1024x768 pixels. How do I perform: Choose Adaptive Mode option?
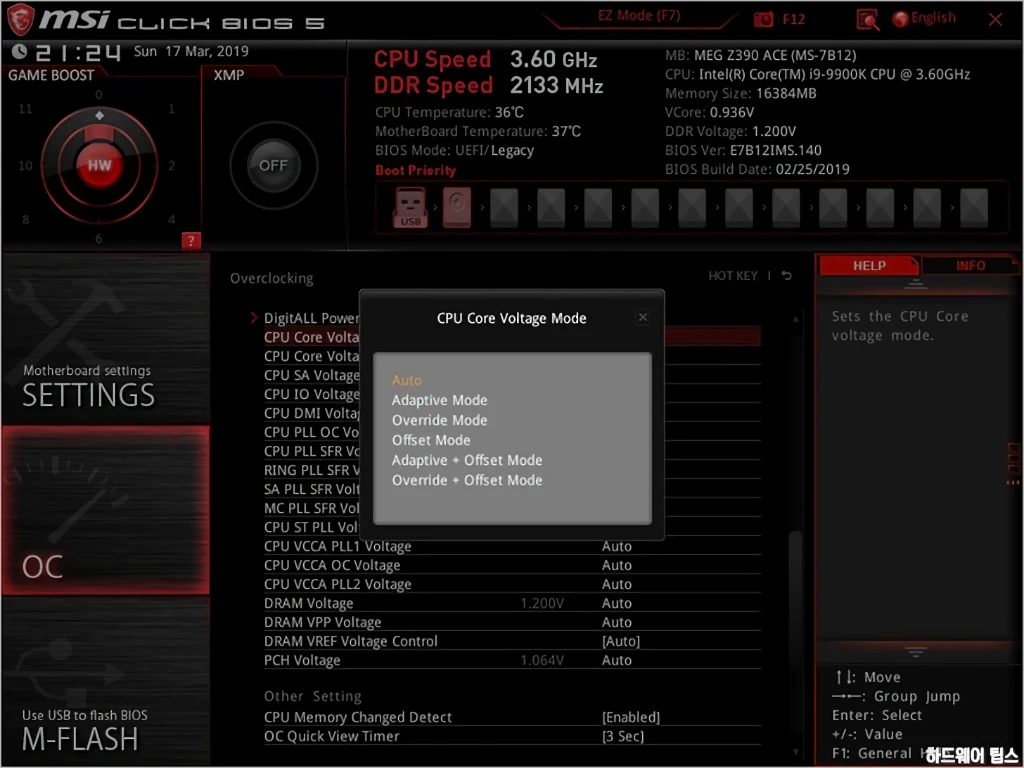439,400
